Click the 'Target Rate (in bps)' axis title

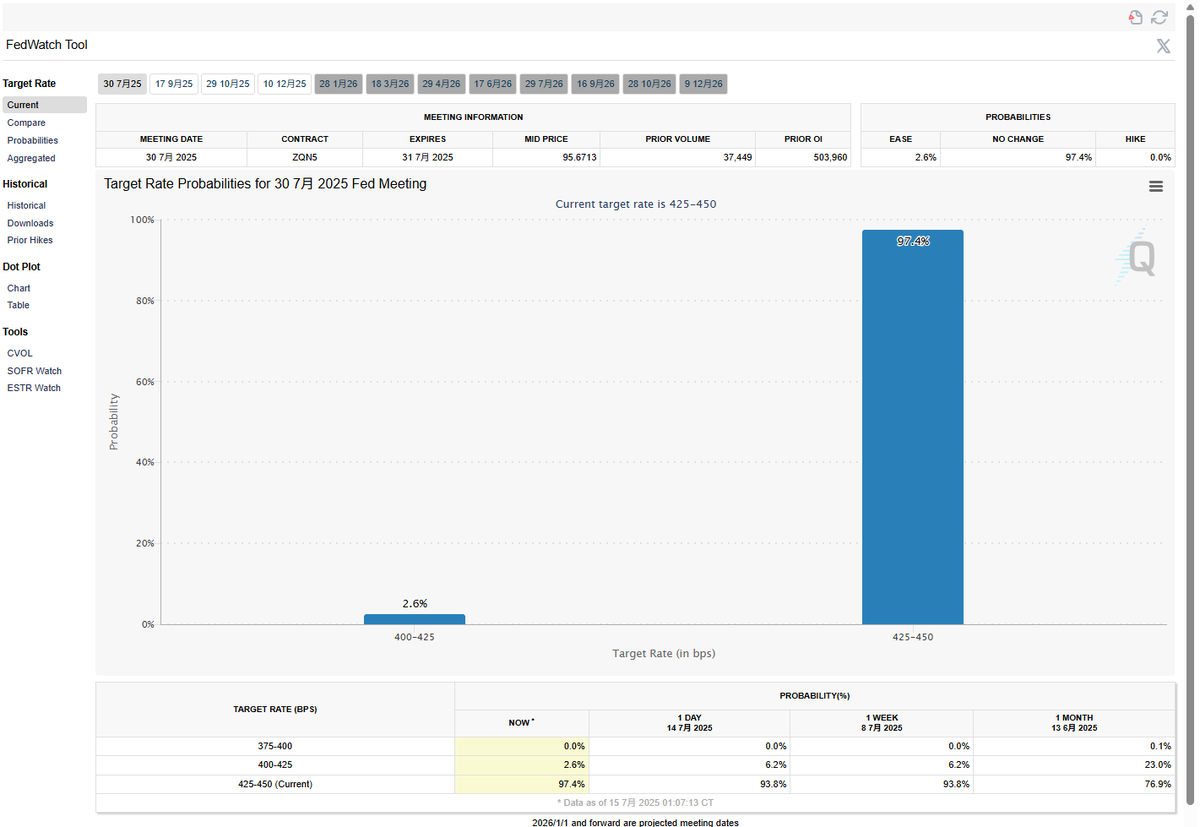pyautogui.click(x=664, y=653)
